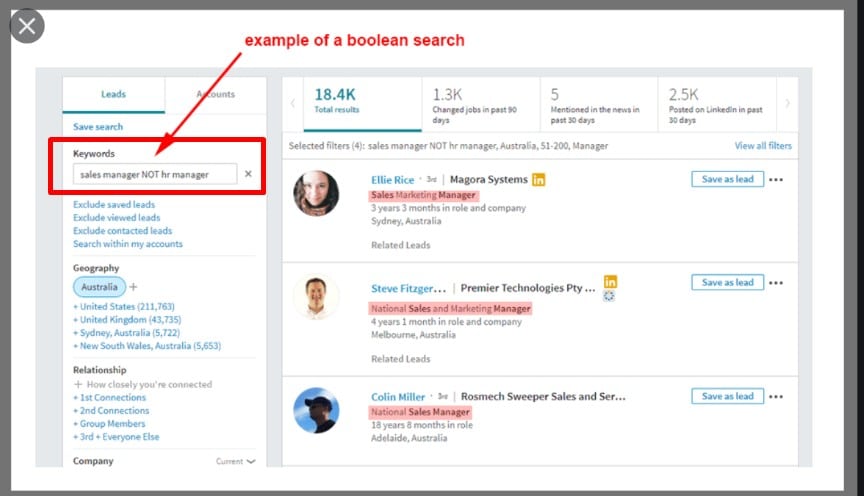864x496 pixels.
Task: Open Steve Fitzger... profile name
Action: coord(408,288)
